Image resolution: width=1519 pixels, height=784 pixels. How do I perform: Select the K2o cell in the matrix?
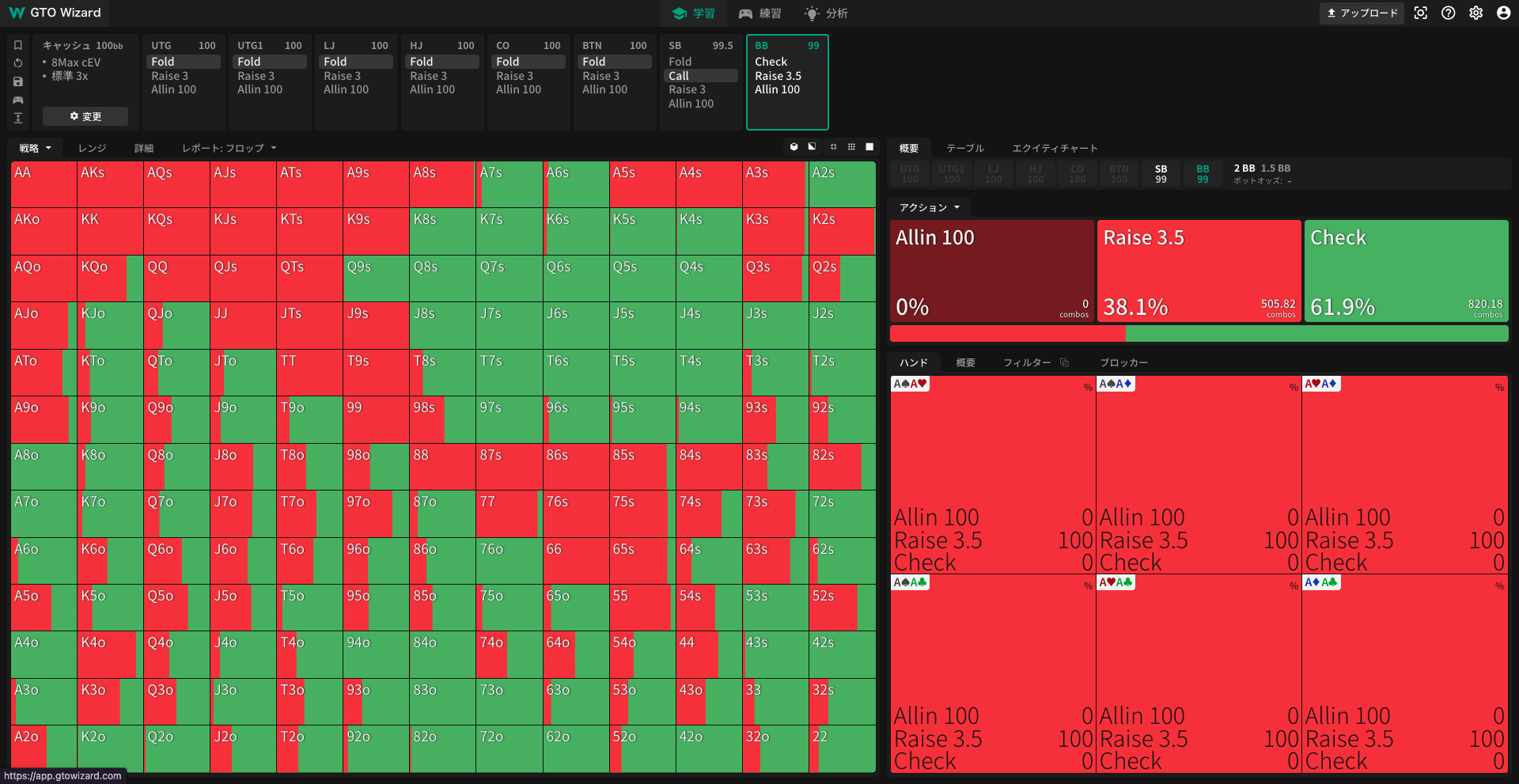pos(110,748)
